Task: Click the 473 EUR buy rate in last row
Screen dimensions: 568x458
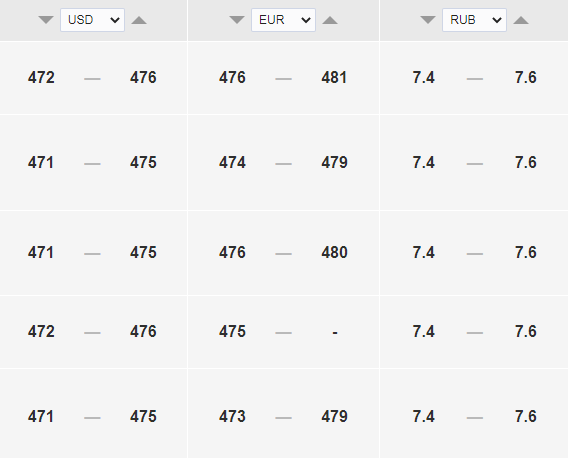Action: (x=232, y=416)
